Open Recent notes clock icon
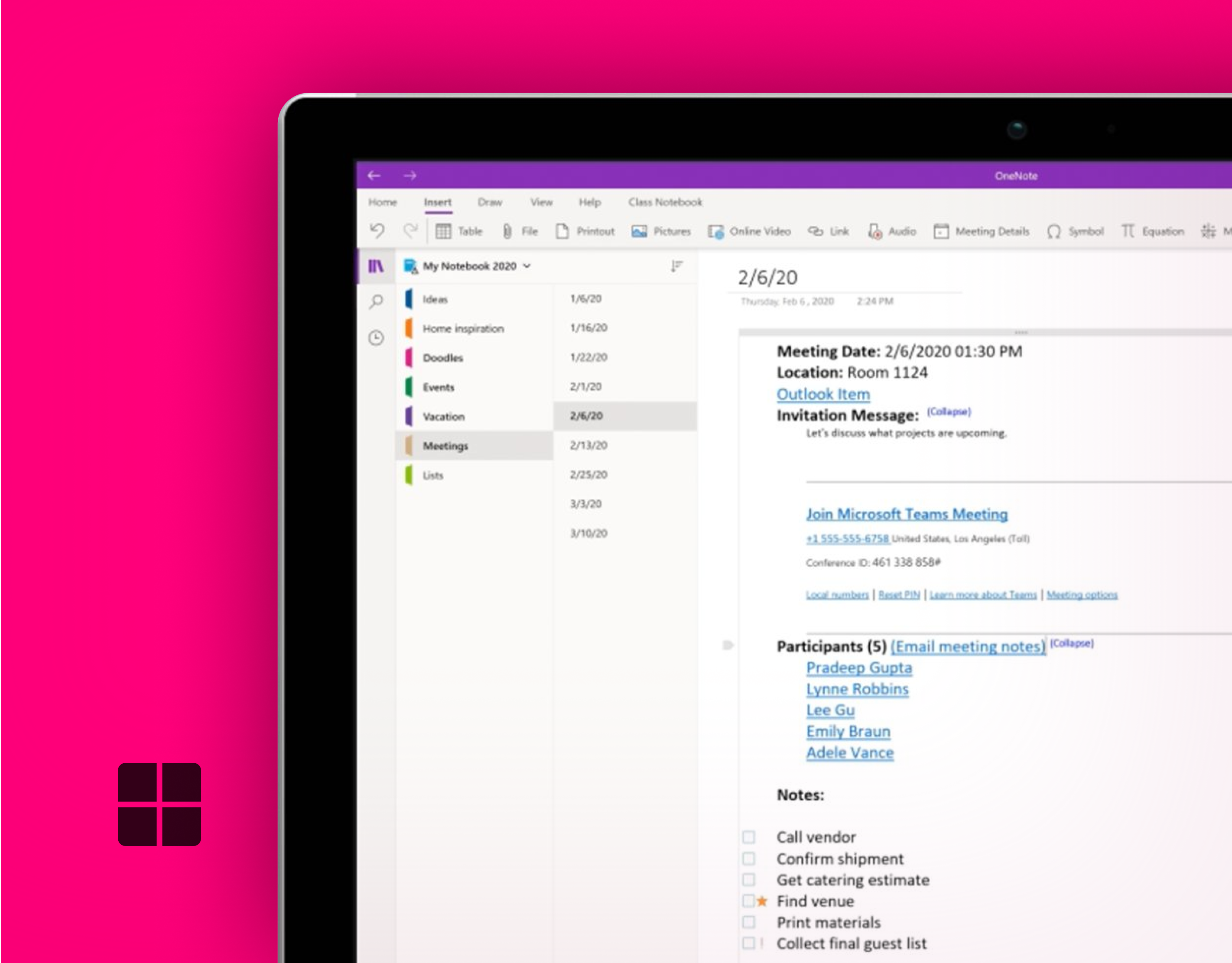 point(376,338)
